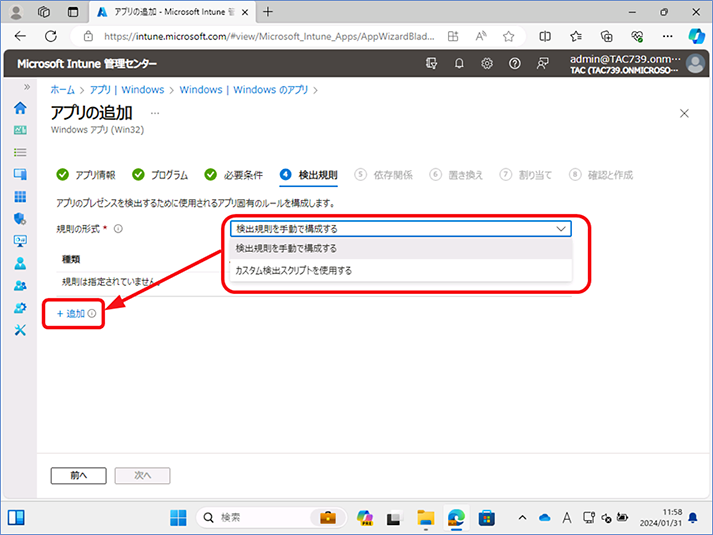
Task: Open the Edge Copilot sidebar icon
Action: point(696,36)
